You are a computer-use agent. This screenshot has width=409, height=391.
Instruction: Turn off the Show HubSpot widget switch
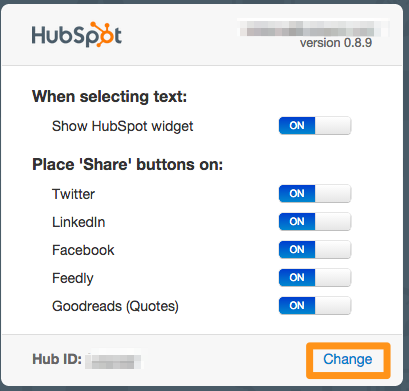coord(315,126)
